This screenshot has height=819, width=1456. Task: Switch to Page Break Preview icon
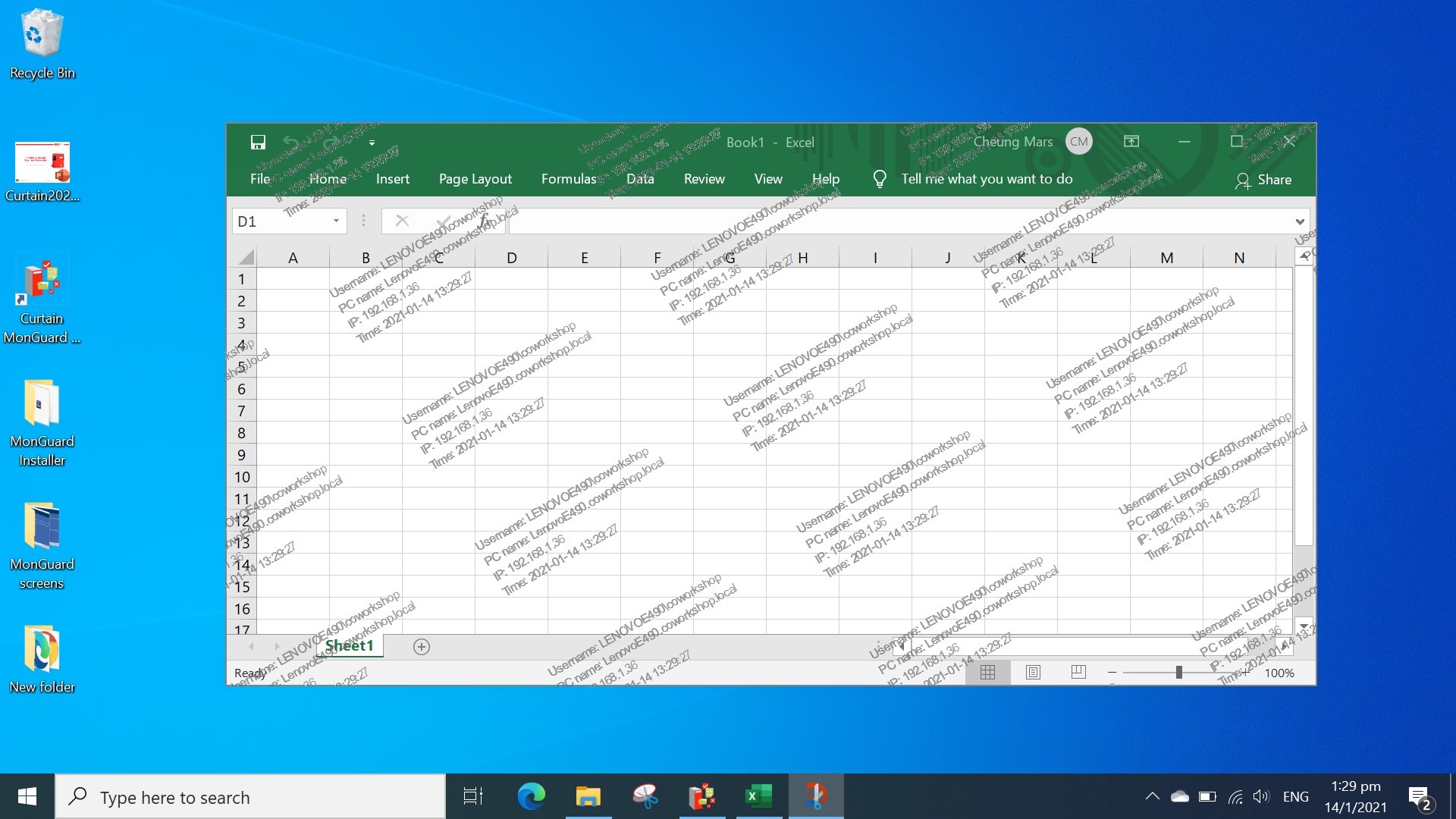(1078, 672)
